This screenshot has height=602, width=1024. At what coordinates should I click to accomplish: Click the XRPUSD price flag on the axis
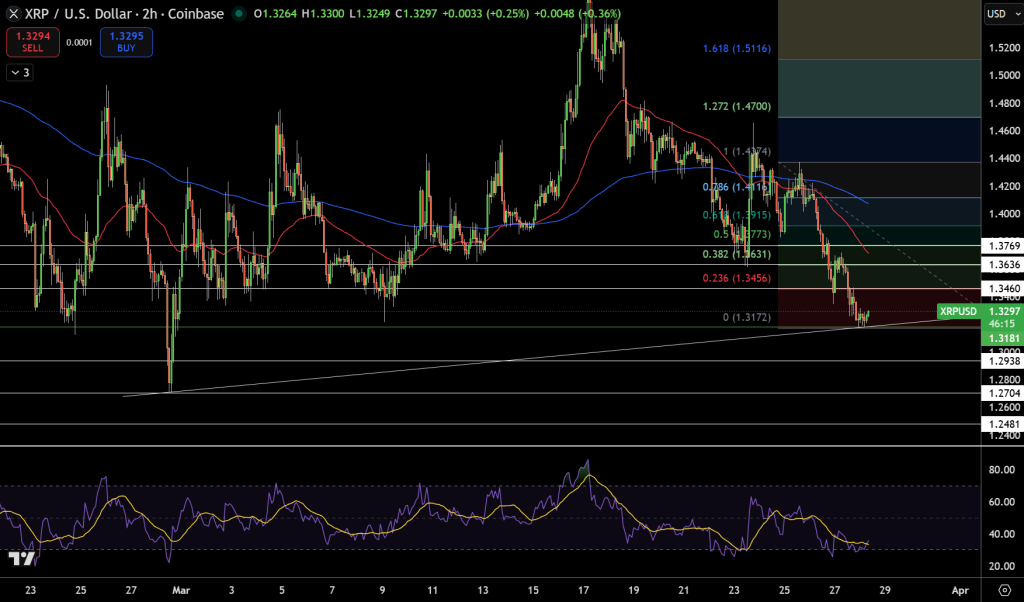tap(957, 311)
